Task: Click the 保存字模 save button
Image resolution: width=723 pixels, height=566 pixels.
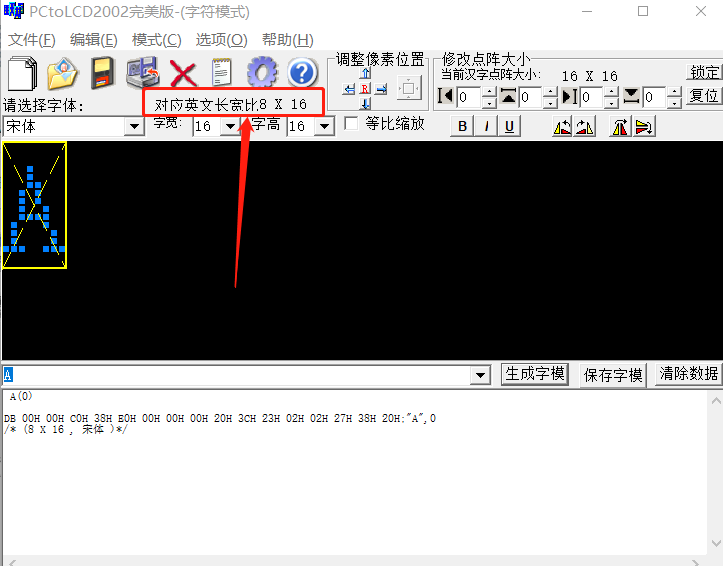Action: coord(613,375)
